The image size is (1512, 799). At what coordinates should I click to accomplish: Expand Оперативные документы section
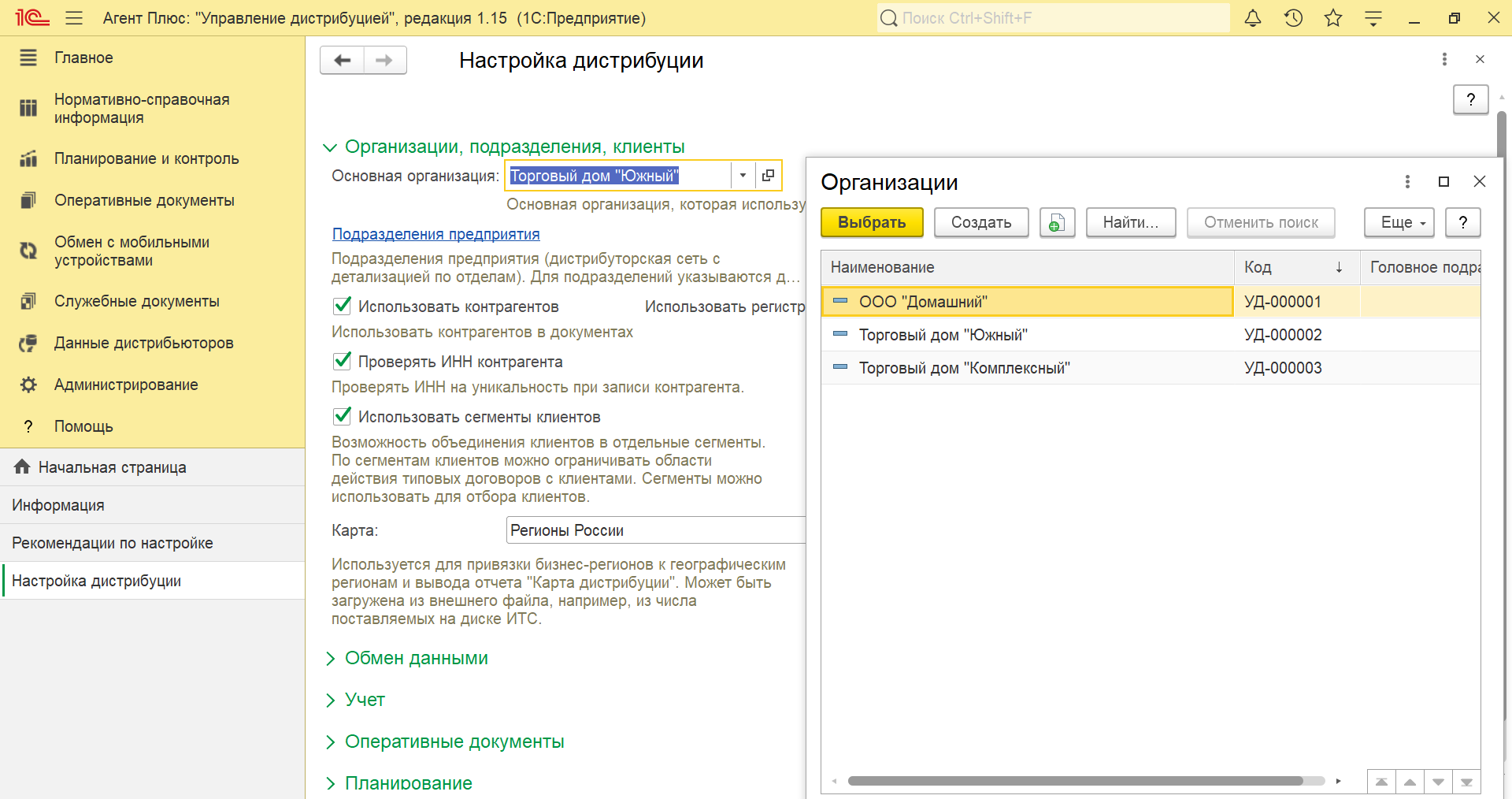(x=330, y=742)
